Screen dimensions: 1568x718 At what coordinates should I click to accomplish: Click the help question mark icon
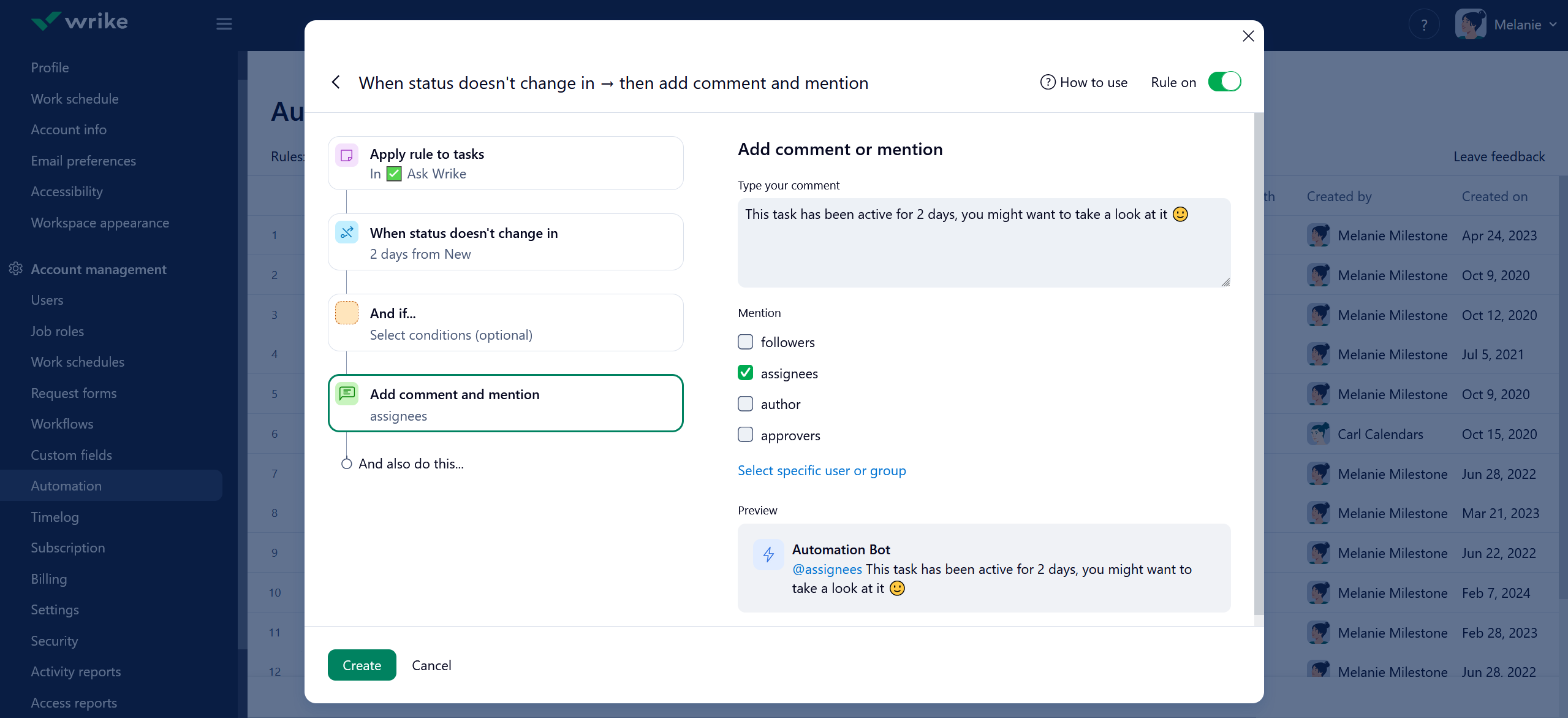pos(1423,25)
